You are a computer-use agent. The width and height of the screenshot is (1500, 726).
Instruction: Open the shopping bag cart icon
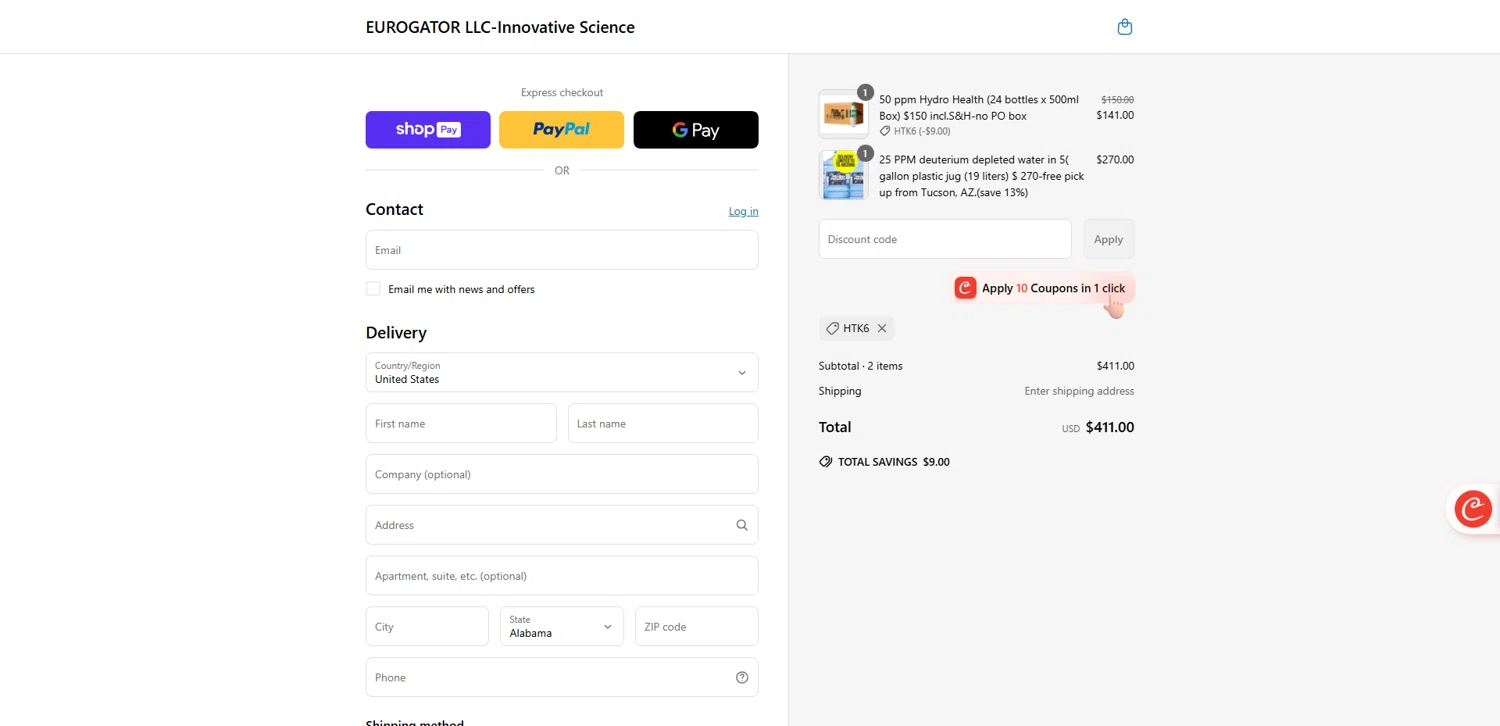[x=1124, y=27]
